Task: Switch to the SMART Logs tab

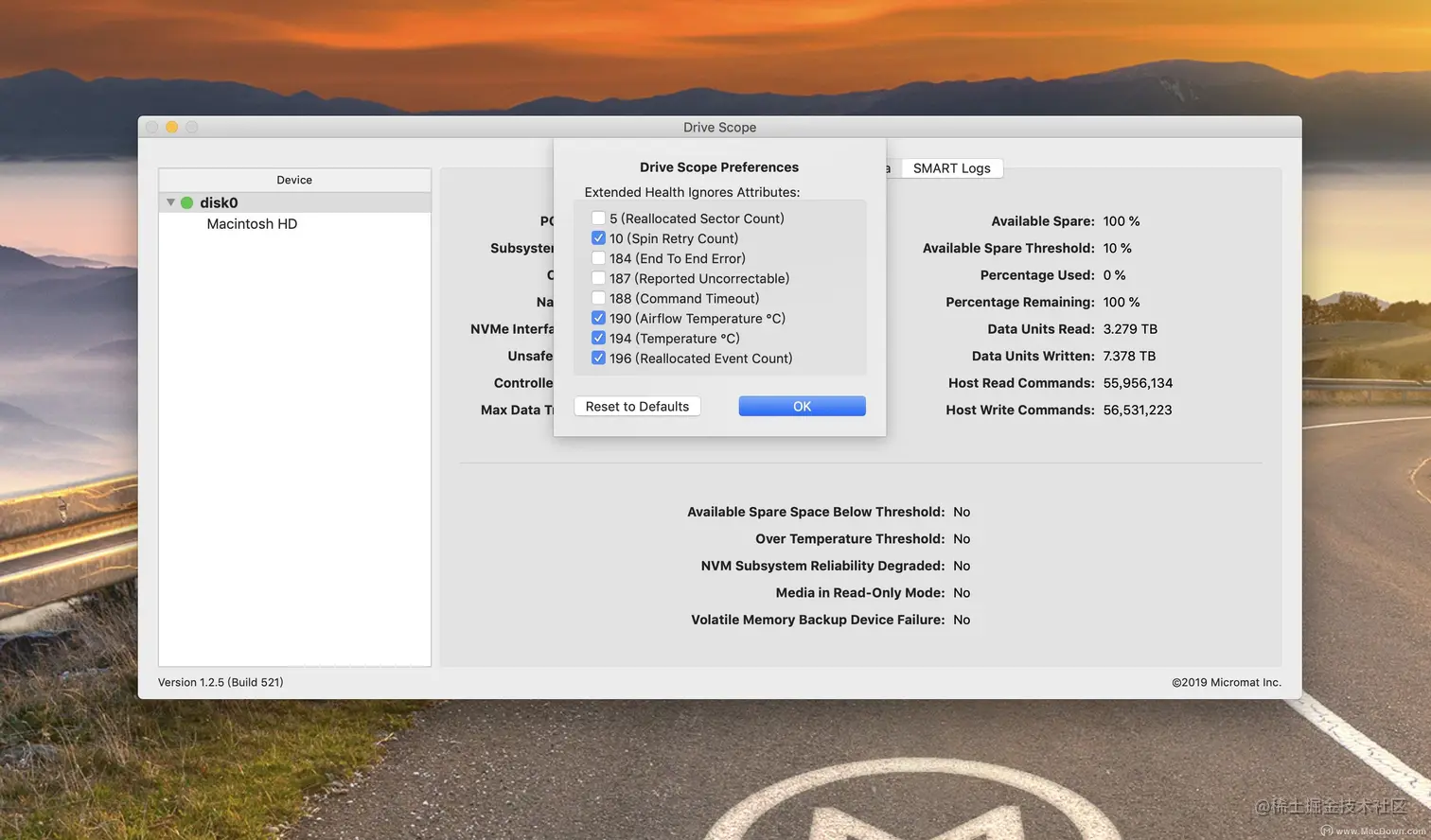Action: [x=951, y=168]
